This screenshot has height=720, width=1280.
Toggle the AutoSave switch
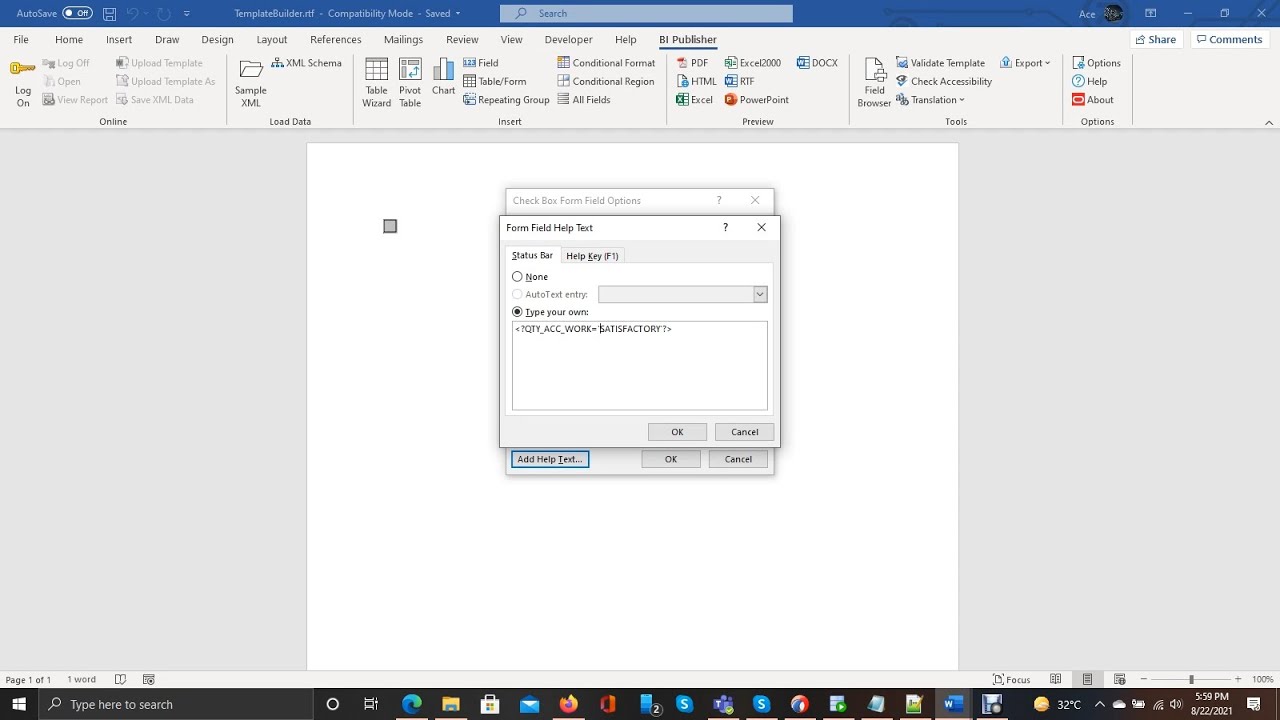[x=77, y=13]
